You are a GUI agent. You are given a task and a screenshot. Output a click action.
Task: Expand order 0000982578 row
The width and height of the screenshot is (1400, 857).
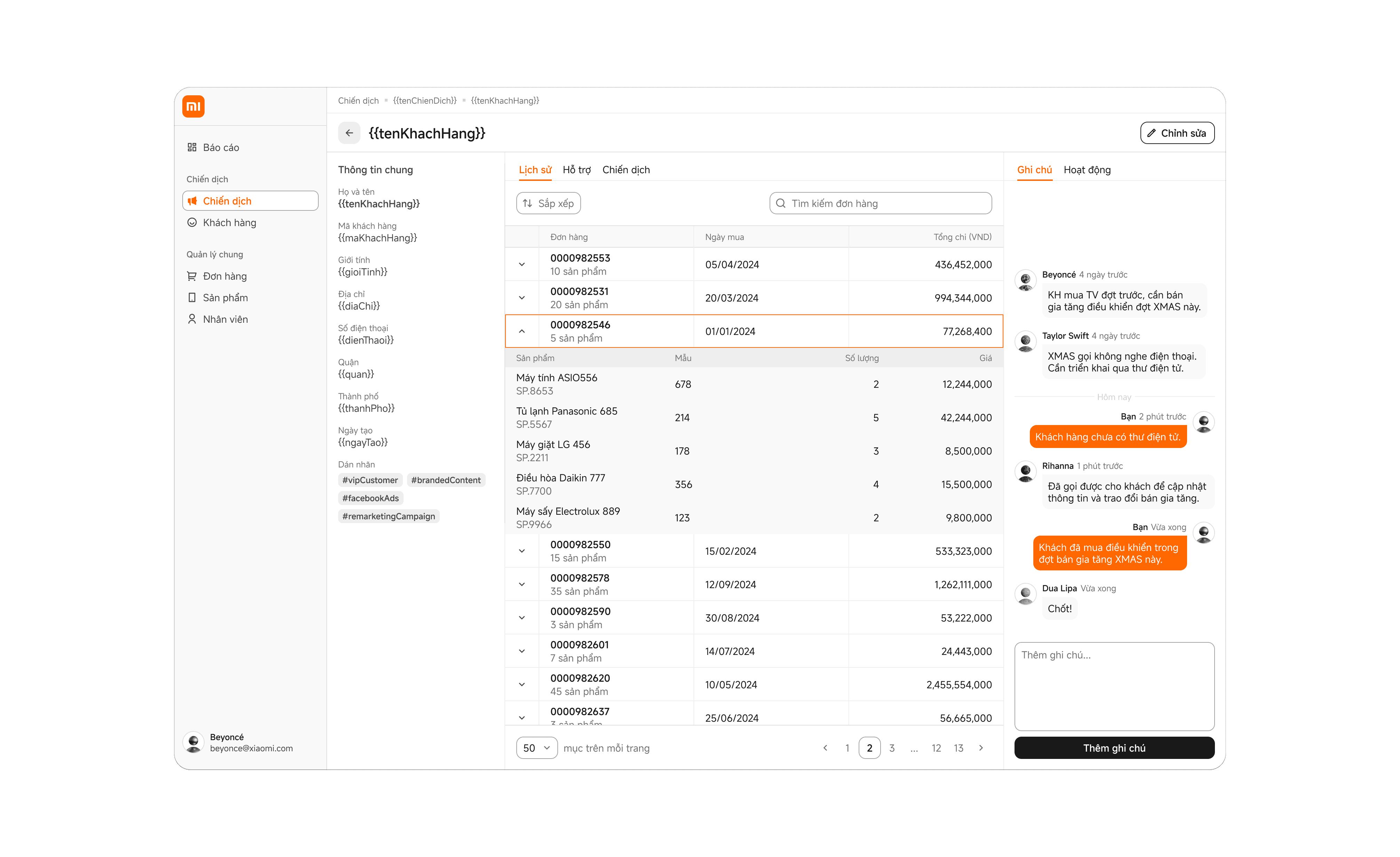click(522, 584)
